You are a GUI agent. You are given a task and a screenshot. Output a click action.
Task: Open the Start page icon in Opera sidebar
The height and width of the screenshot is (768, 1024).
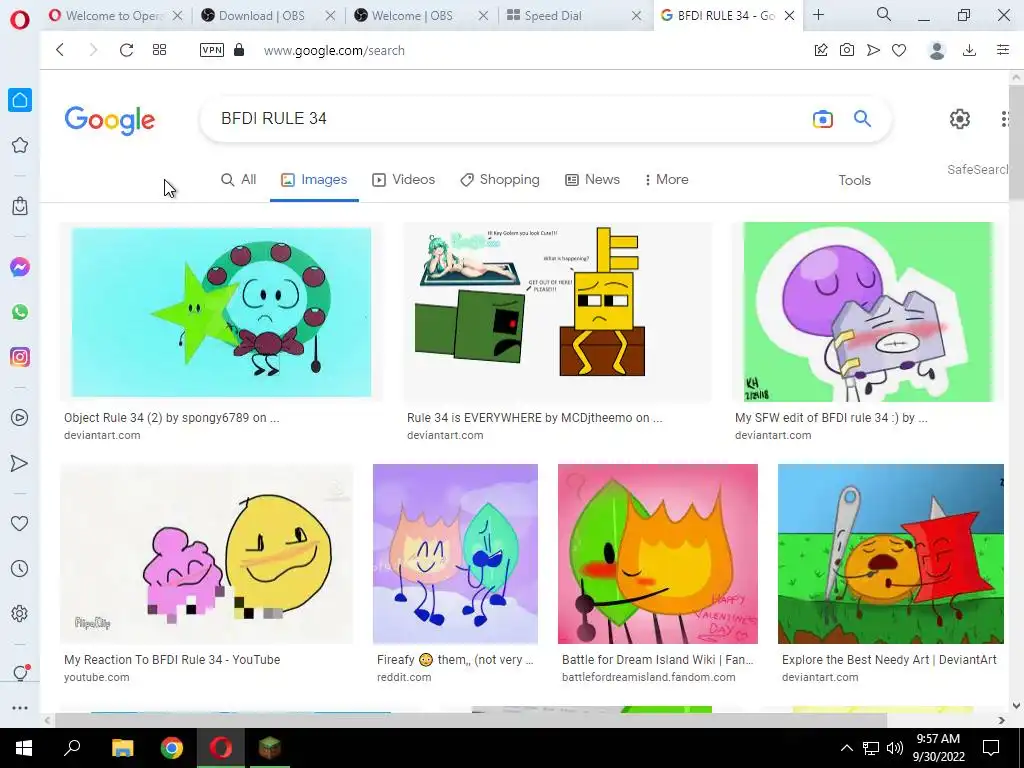(x=20, y=100)
